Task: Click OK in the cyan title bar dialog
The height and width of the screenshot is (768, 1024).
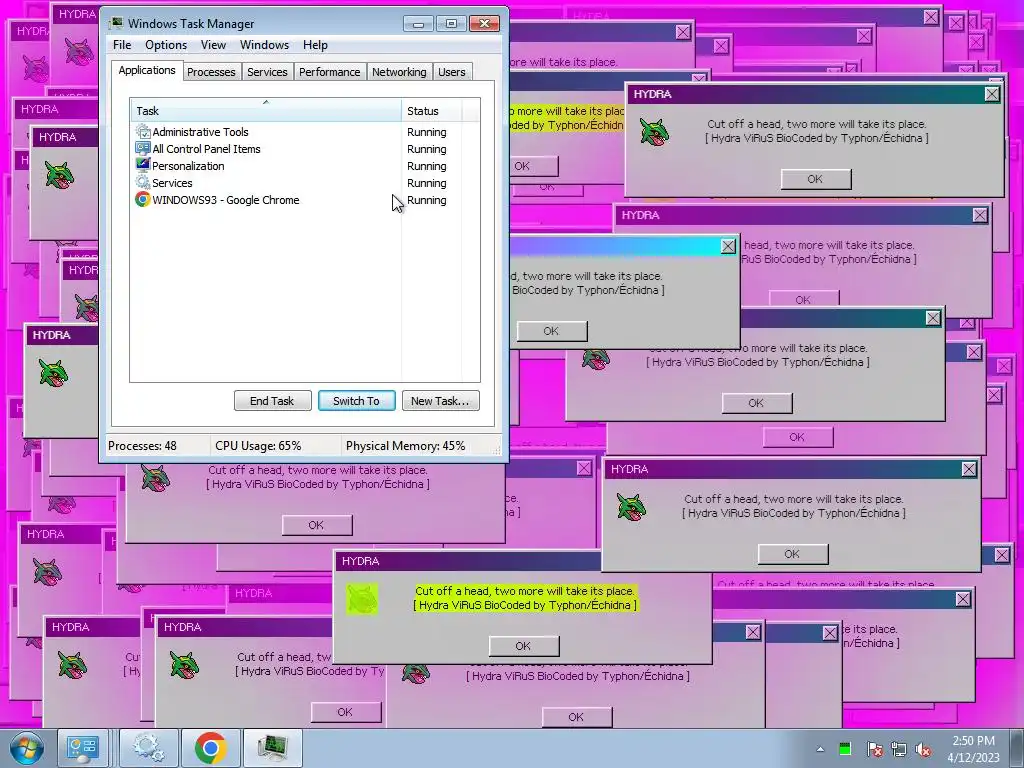Action: (x=552, y=331)
